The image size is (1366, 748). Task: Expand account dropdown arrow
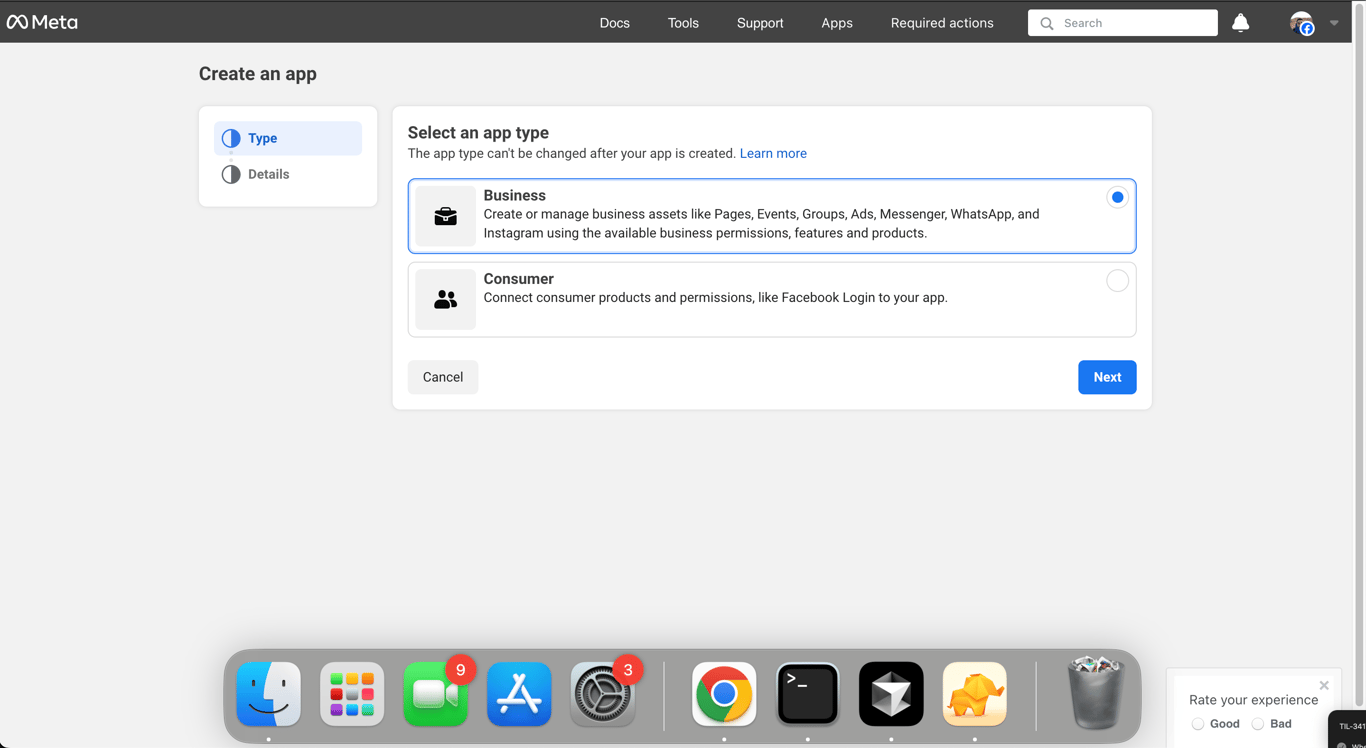1334,23
